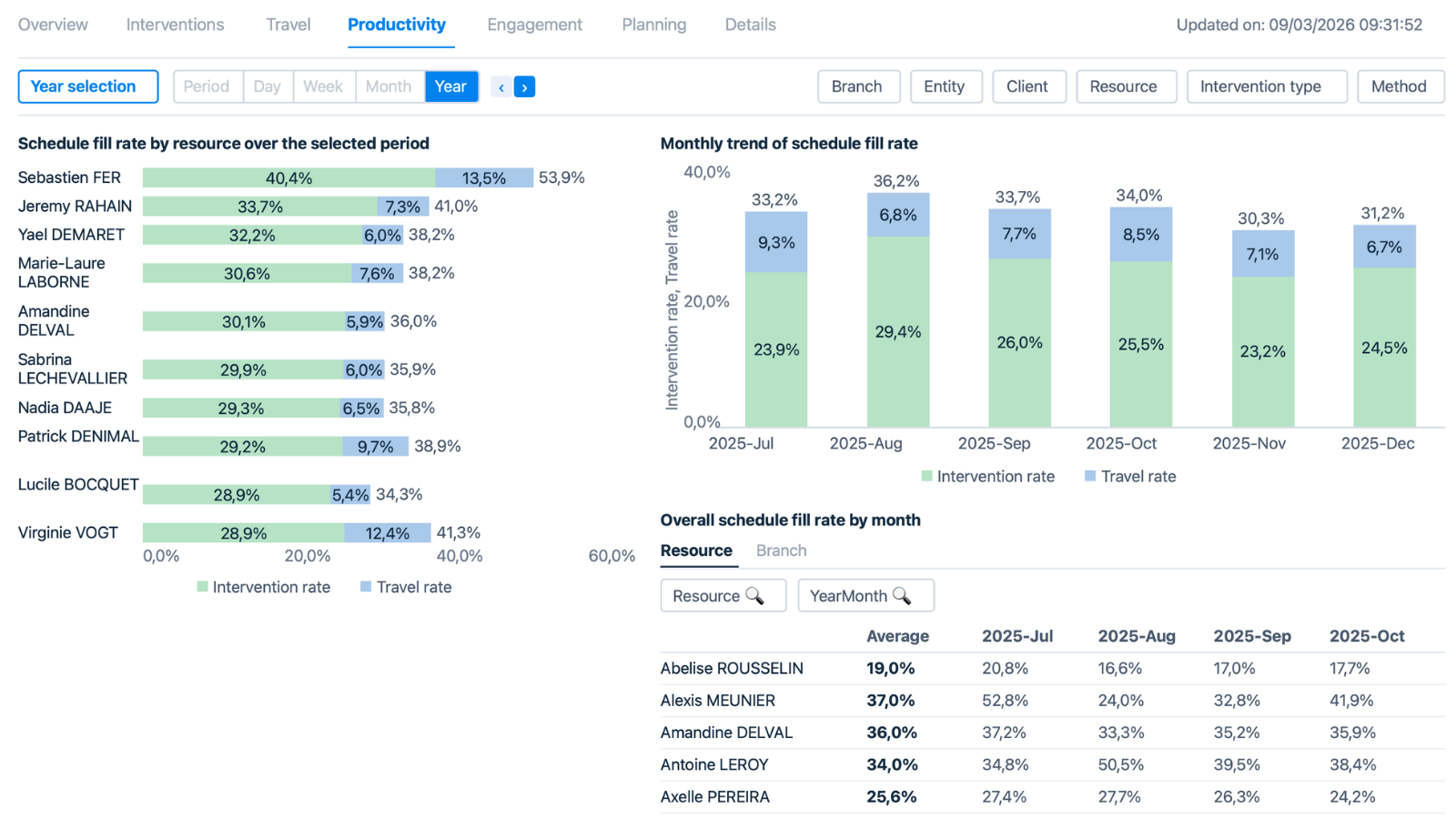Open the Branch filter
Screen dimensions: 1456x819
tap(858, 86)
